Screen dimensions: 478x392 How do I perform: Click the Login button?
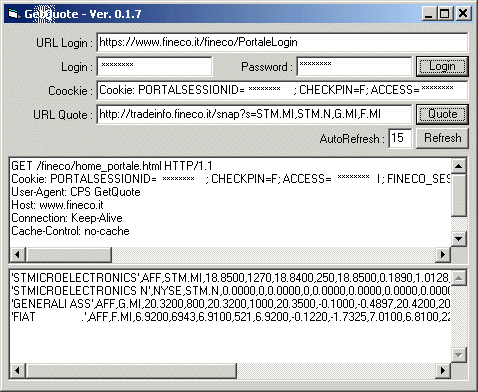442,66
